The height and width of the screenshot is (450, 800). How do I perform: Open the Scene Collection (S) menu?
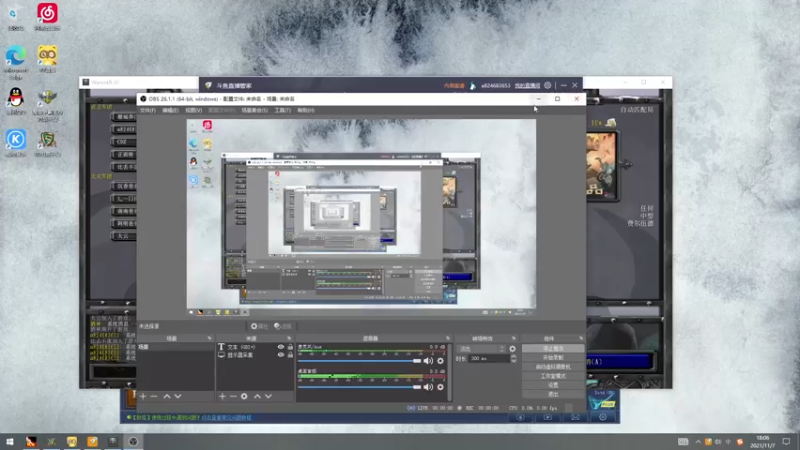[255, 110]
